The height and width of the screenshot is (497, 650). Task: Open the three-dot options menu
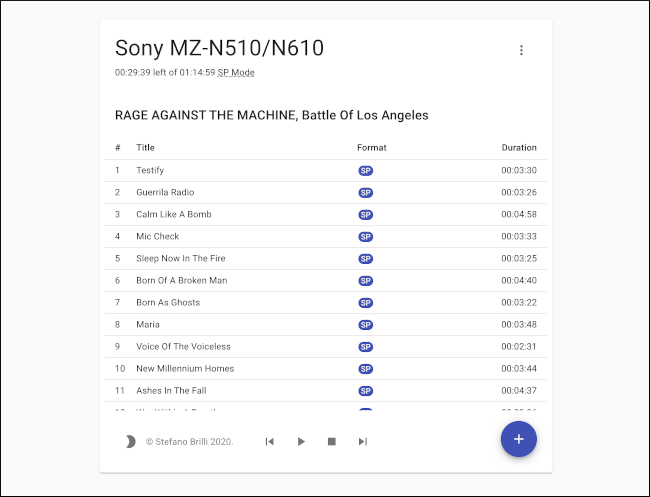[521, 50]
